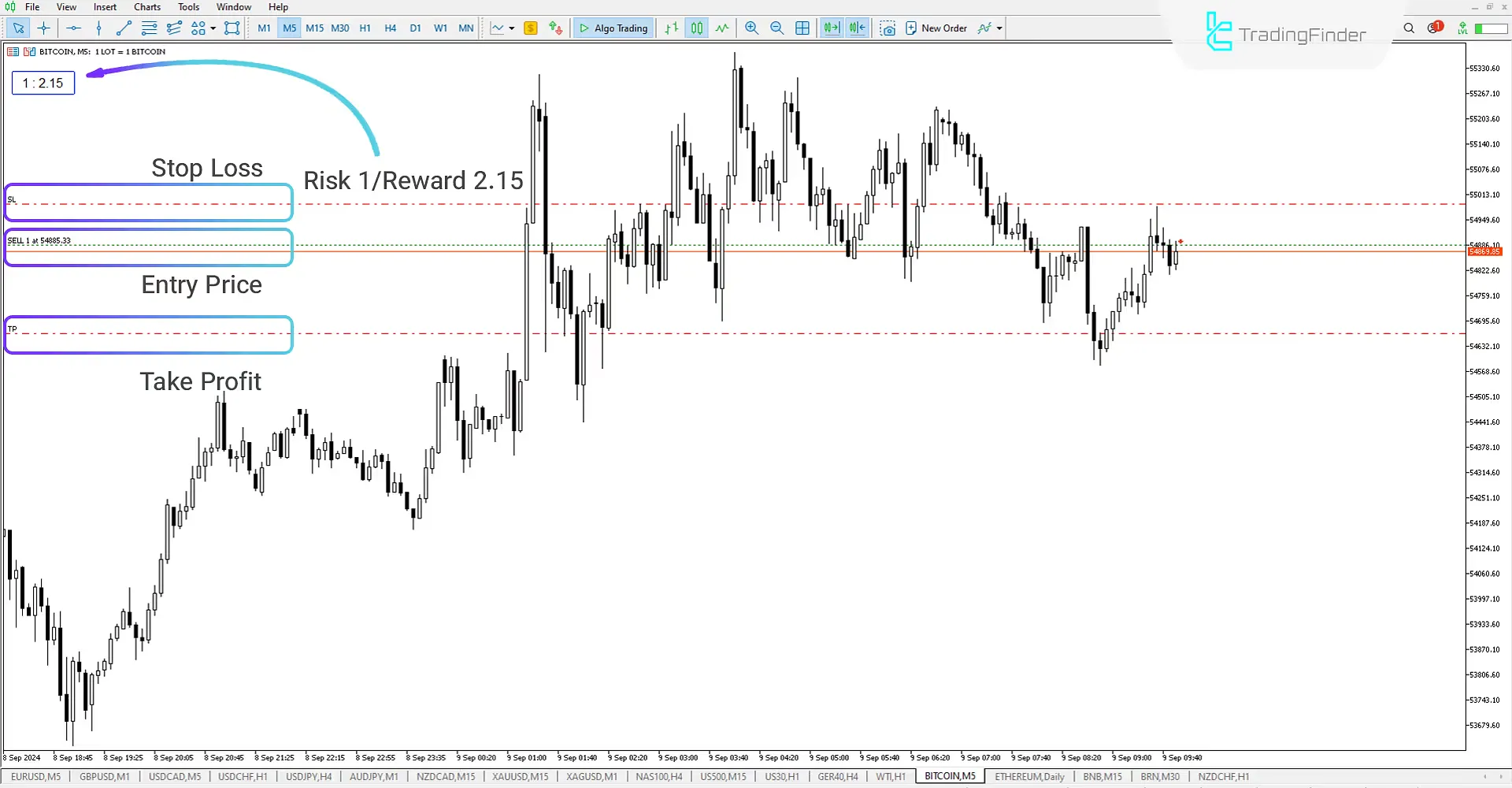This screenshot has width=1512, height=788.
Task: Open the geometric shapes dropdown arrow
Action: pos(213,28)
